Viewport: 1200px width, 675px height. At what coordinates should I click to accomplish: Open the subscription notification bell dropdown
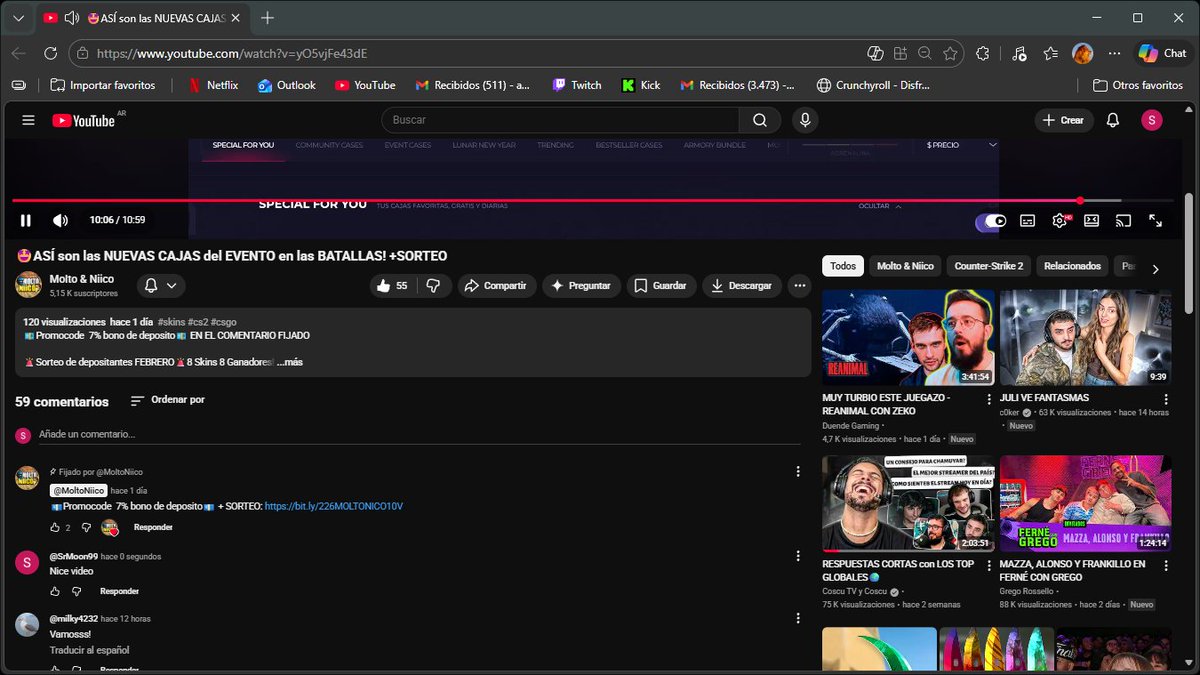point(161,286)
